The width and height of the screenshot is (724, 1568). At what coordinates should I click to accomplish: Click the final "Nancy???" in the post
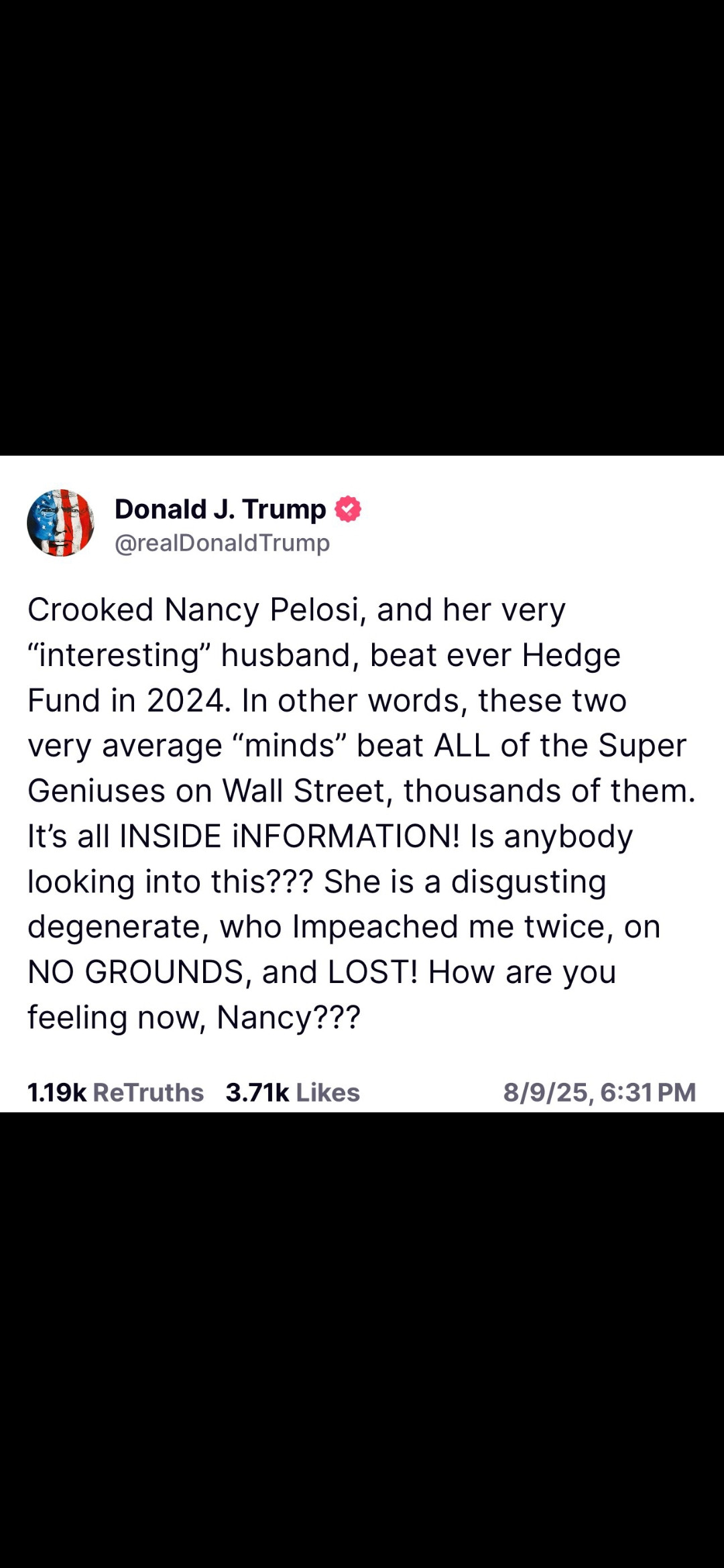coord(288,1017)
